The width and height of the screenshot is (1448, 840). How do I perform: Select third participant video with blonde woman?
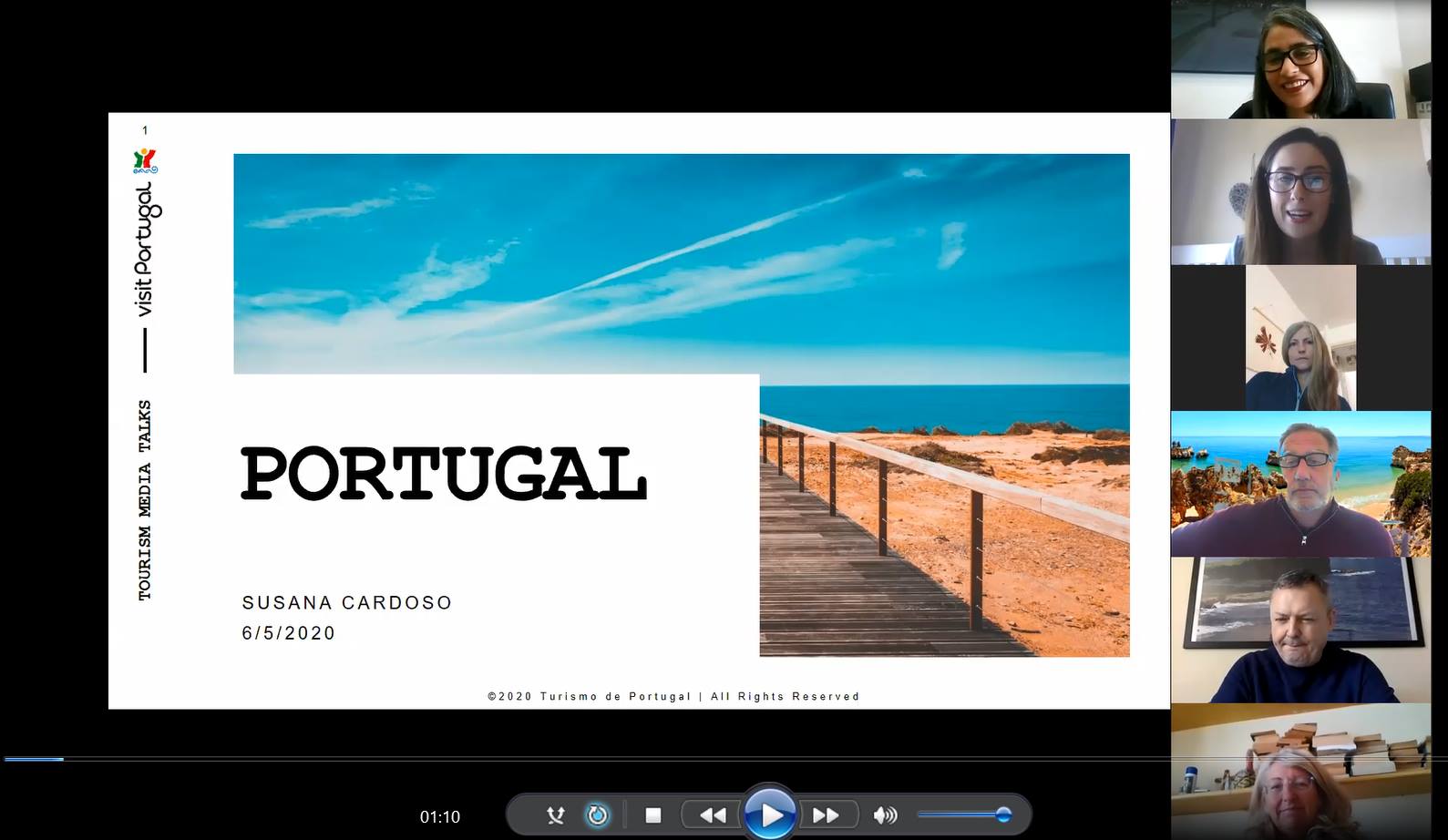coord(1300,338)
